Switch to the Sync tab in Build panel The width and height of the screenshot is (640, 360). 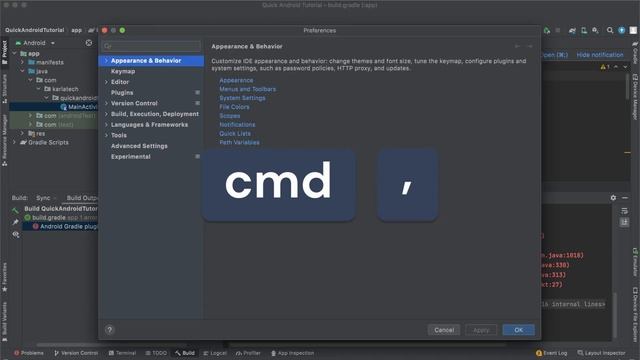[x=43, y=198]
